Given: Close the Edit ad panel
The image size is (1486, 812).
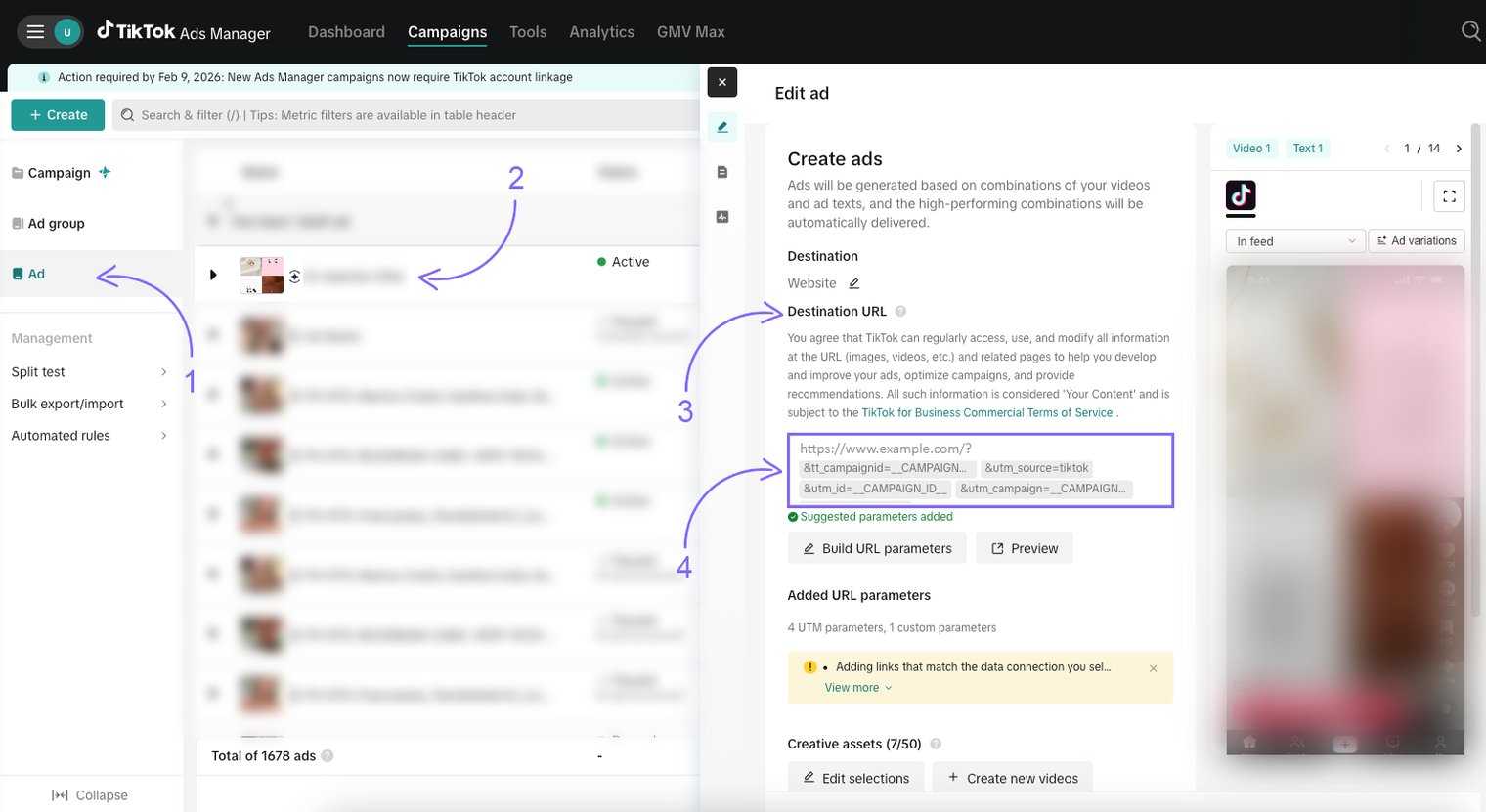Looking at the screenshot, I should coord(721,82).
